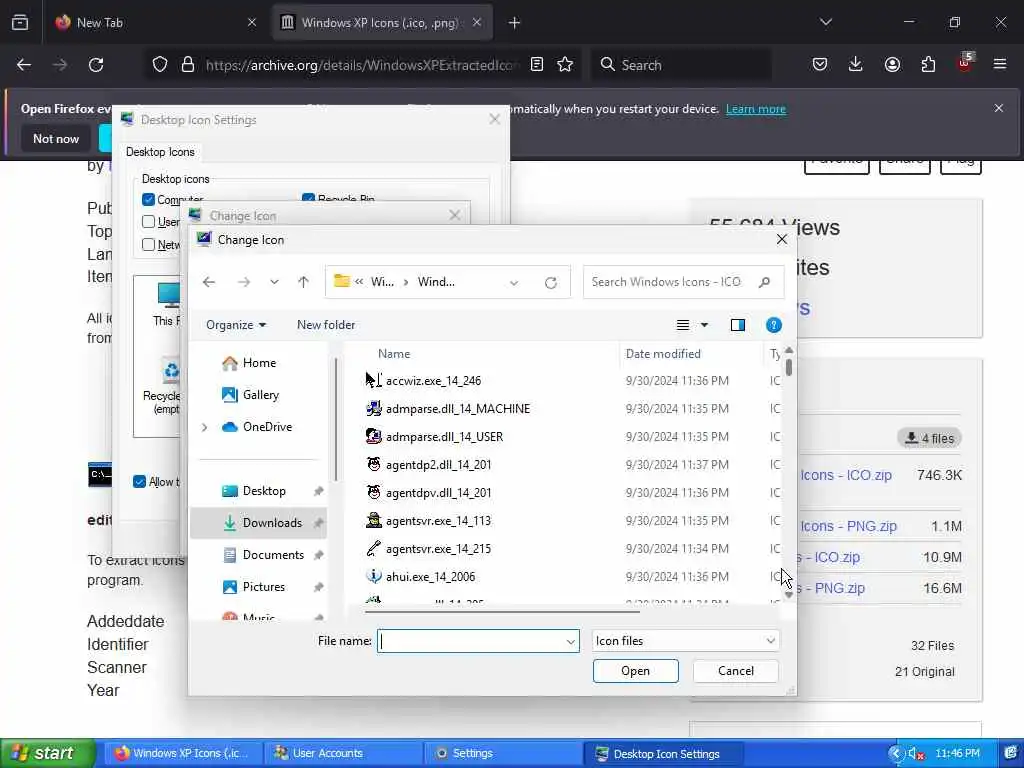Open Documents in navigation pane

263,555
